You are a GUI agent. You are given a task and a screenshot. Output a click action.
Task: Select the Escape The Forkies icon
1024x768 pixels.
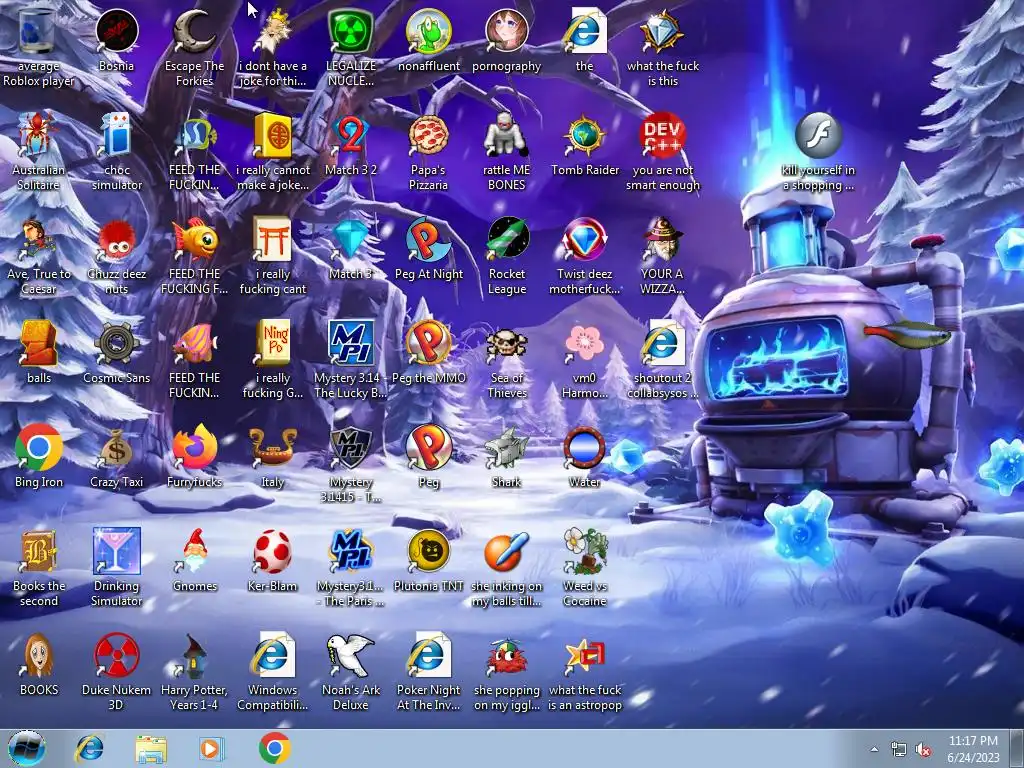(x=194, y=31)
